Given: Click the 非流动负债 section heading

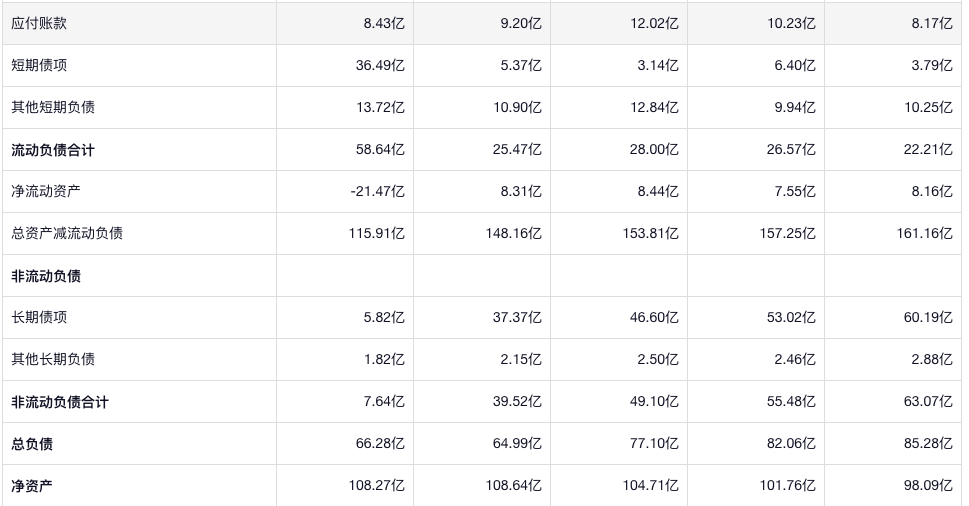Looking at the screenshot, I should pos(46,276).
